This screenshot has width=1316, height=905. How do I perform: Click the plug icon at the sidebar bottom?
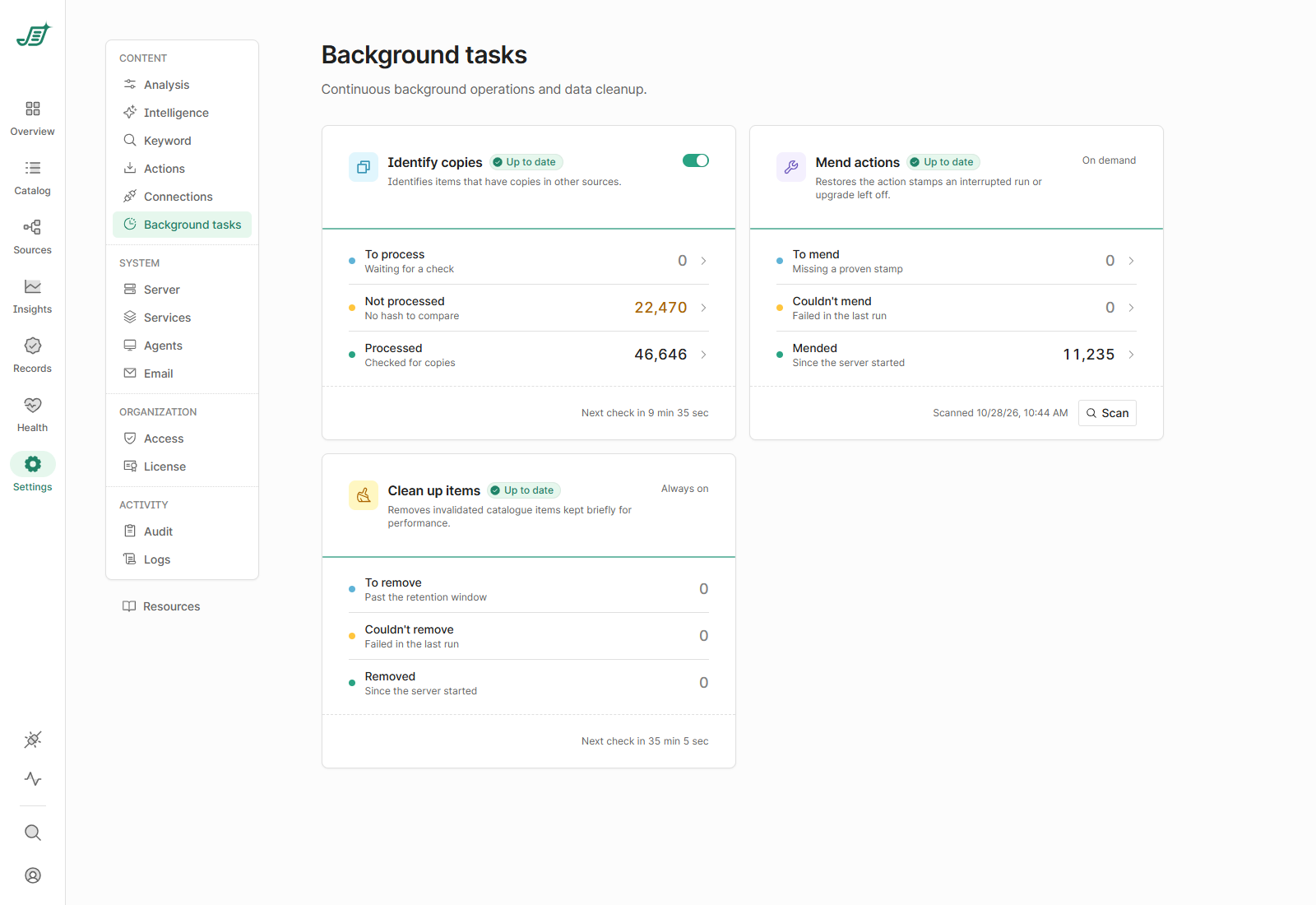[x=33, y=740]
